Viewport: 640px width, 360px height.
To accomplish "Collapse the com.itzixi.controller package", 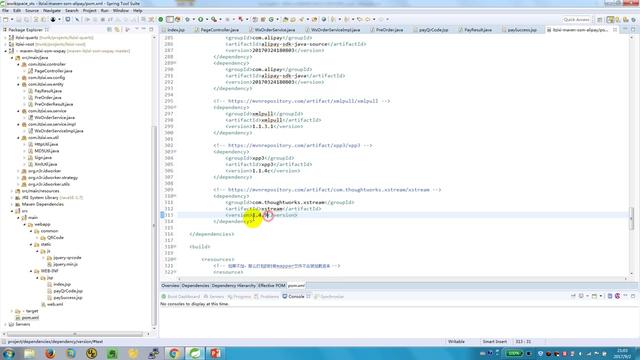I will pos(18,64).
